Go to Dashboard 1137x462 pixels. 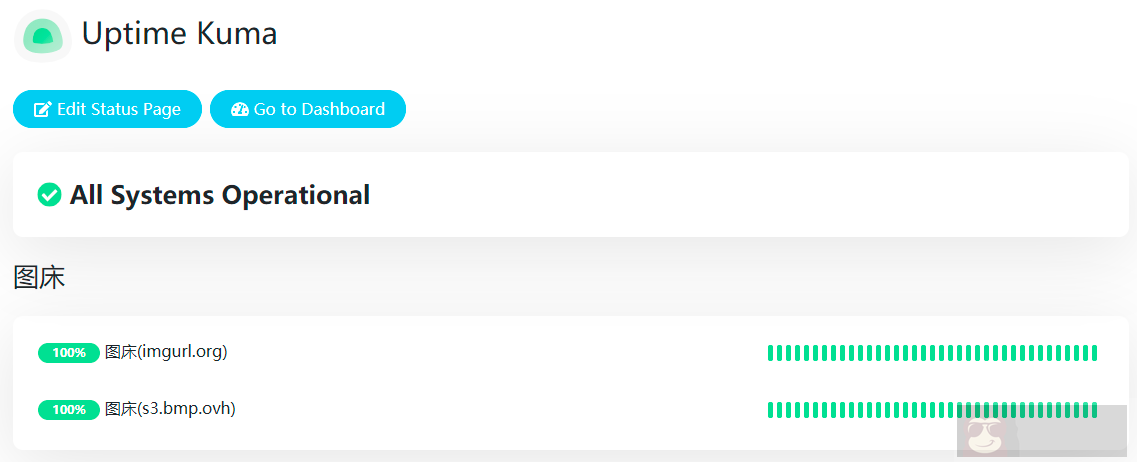coord(307,109)
